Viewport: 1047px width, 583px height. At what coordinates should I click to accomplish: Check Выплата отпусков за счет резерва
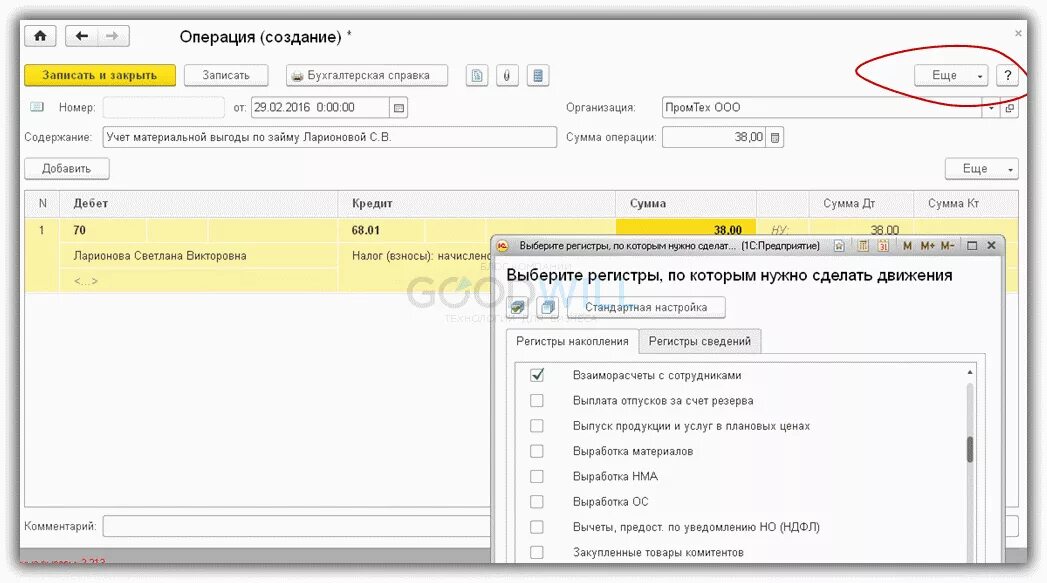click(537, 401)
